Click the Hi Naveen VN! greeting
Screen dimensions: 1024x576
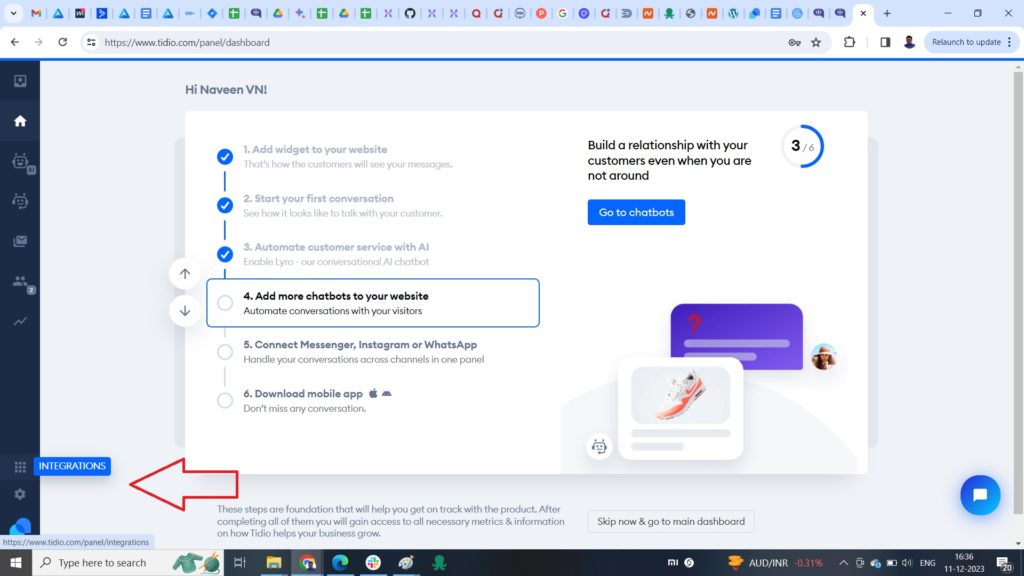click(x=226, y=89)
